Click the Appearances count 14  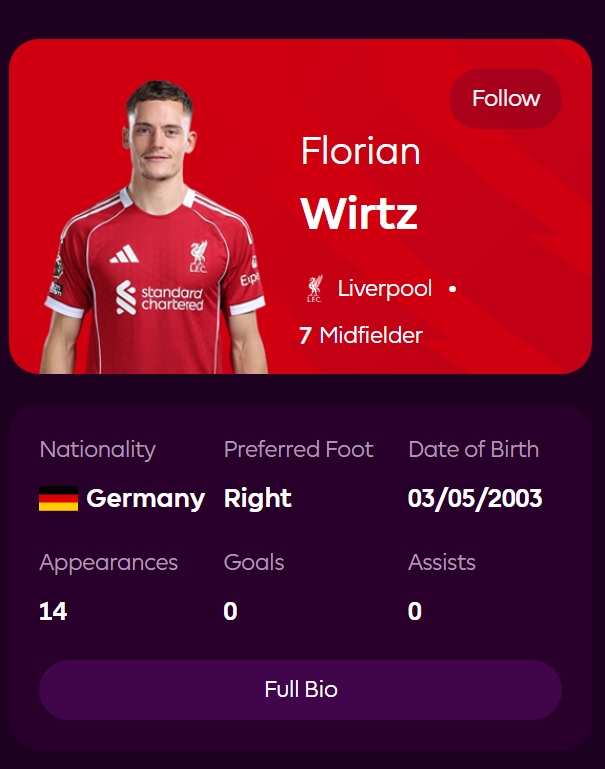[53, 612]
